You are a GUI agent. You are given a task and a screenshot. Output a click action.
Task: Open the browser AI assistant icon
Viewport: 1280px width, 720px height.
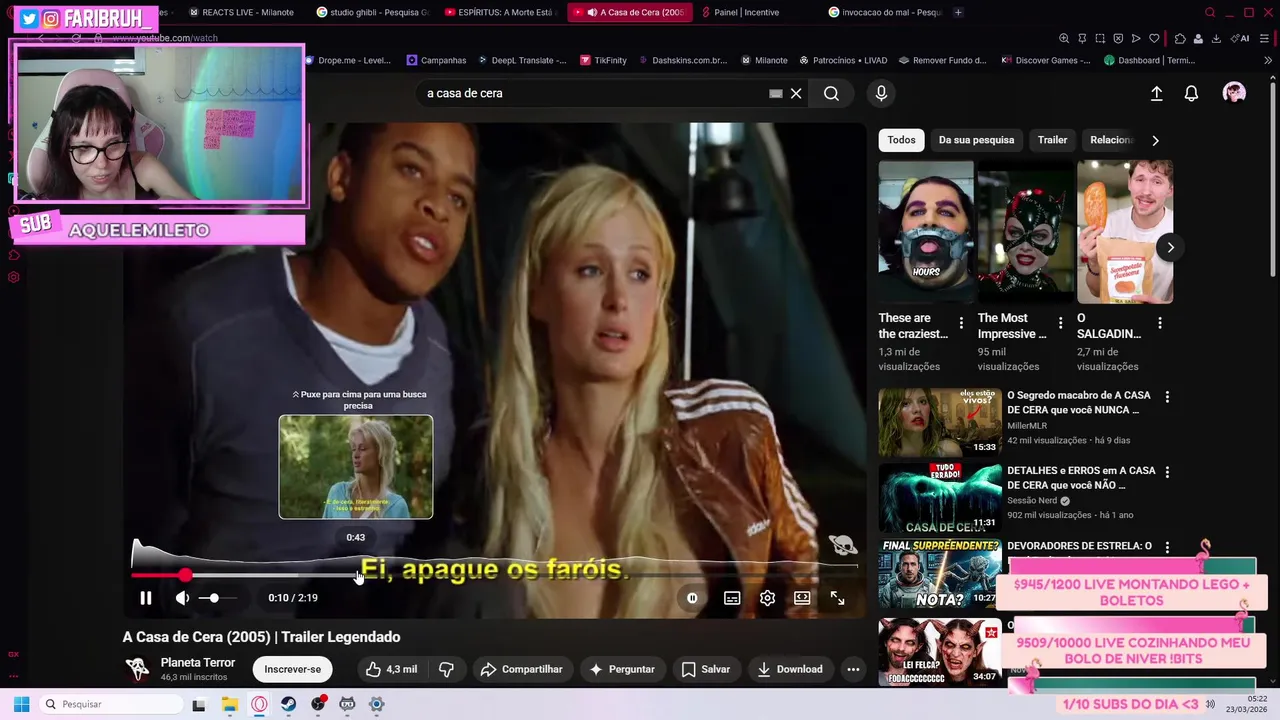1241,38
